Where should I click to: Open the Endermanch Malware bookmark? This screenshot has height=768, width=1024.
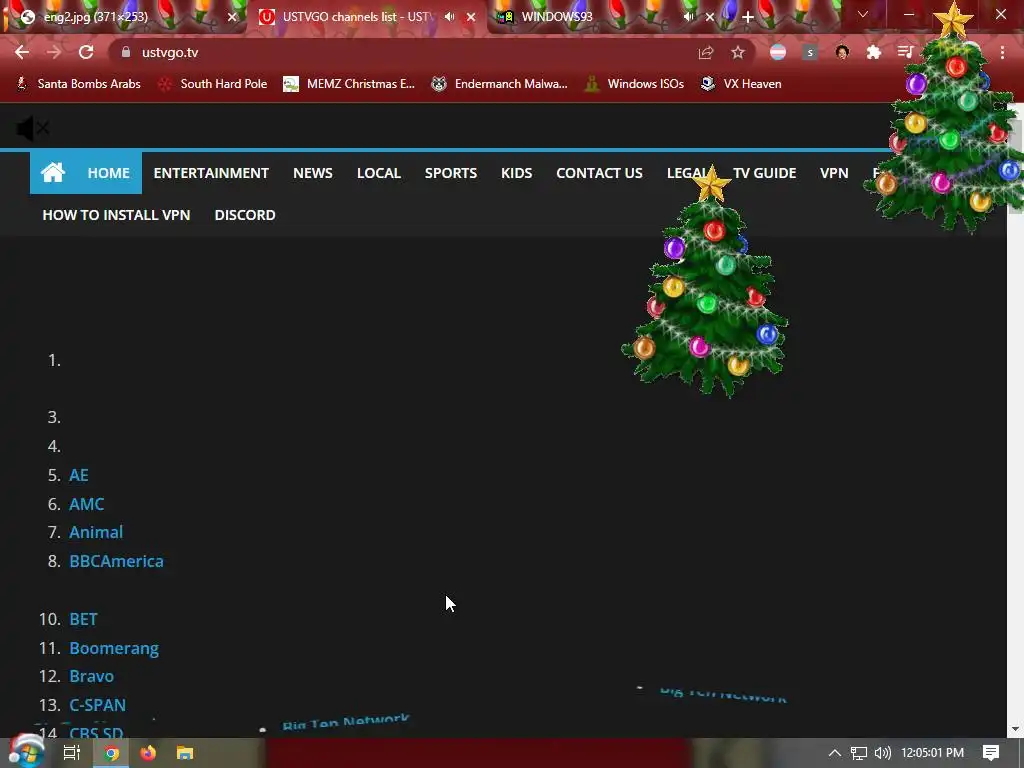click(x=500, y=84)
